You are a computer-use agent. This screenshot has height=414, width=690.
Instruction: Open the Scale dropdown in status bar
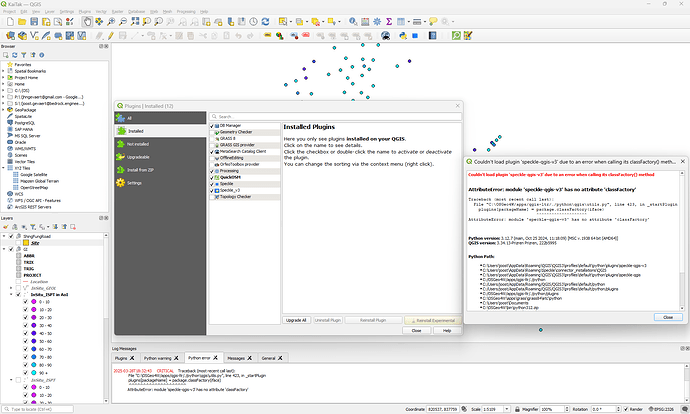coord(507,409)
